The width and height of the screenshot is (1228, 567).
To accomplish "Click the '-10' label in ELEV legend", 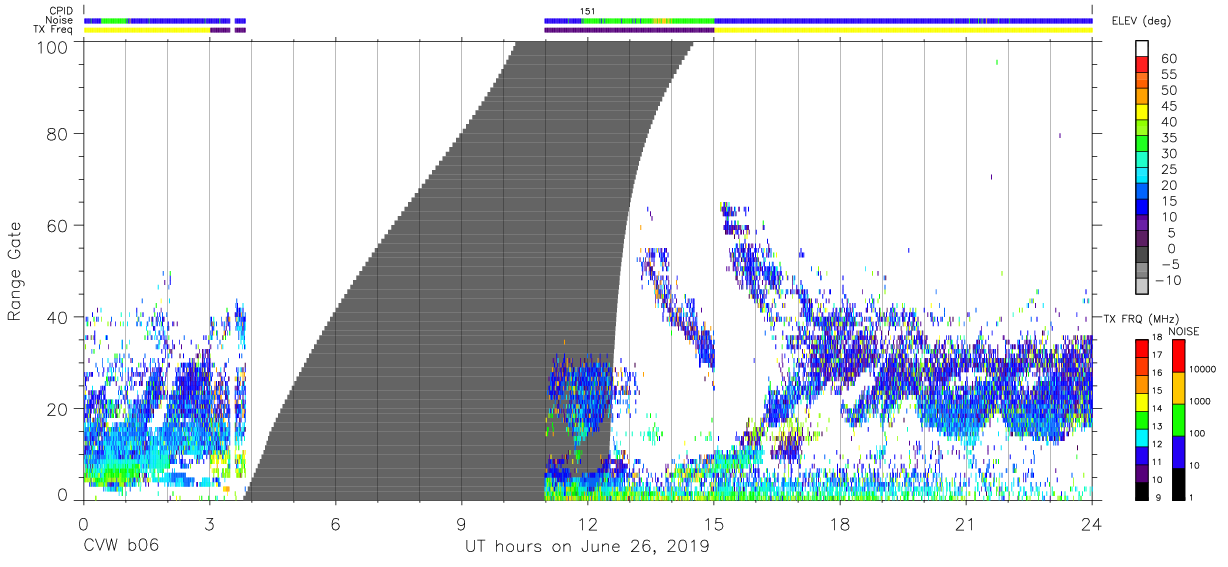I will point(1168,280).
